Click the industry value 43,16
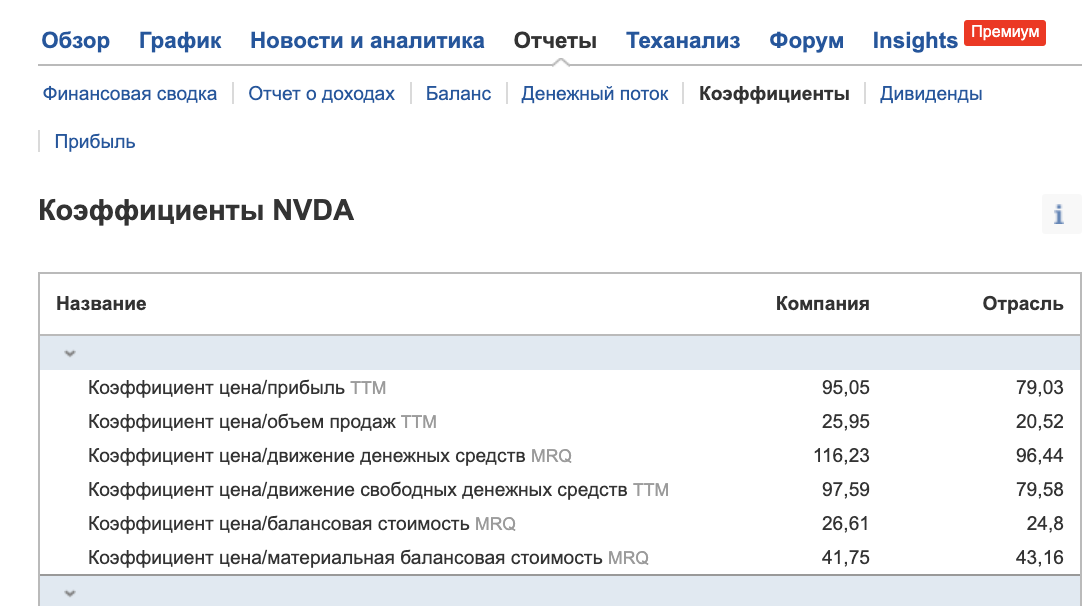Screen dimensions: 1092x606 [x=1039, y=558]
